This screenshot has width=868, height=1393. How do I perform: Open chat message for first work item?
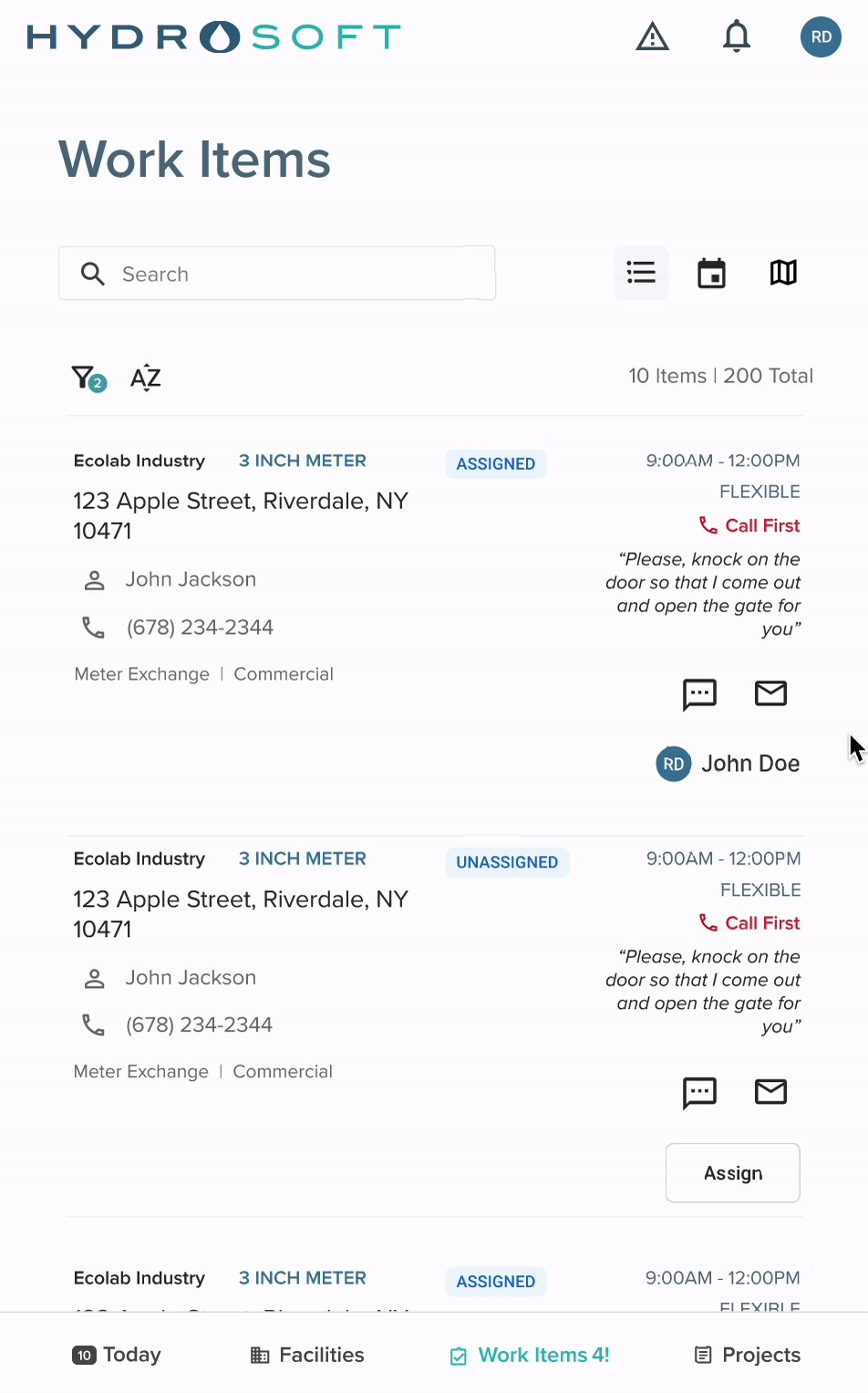[699, 694]
